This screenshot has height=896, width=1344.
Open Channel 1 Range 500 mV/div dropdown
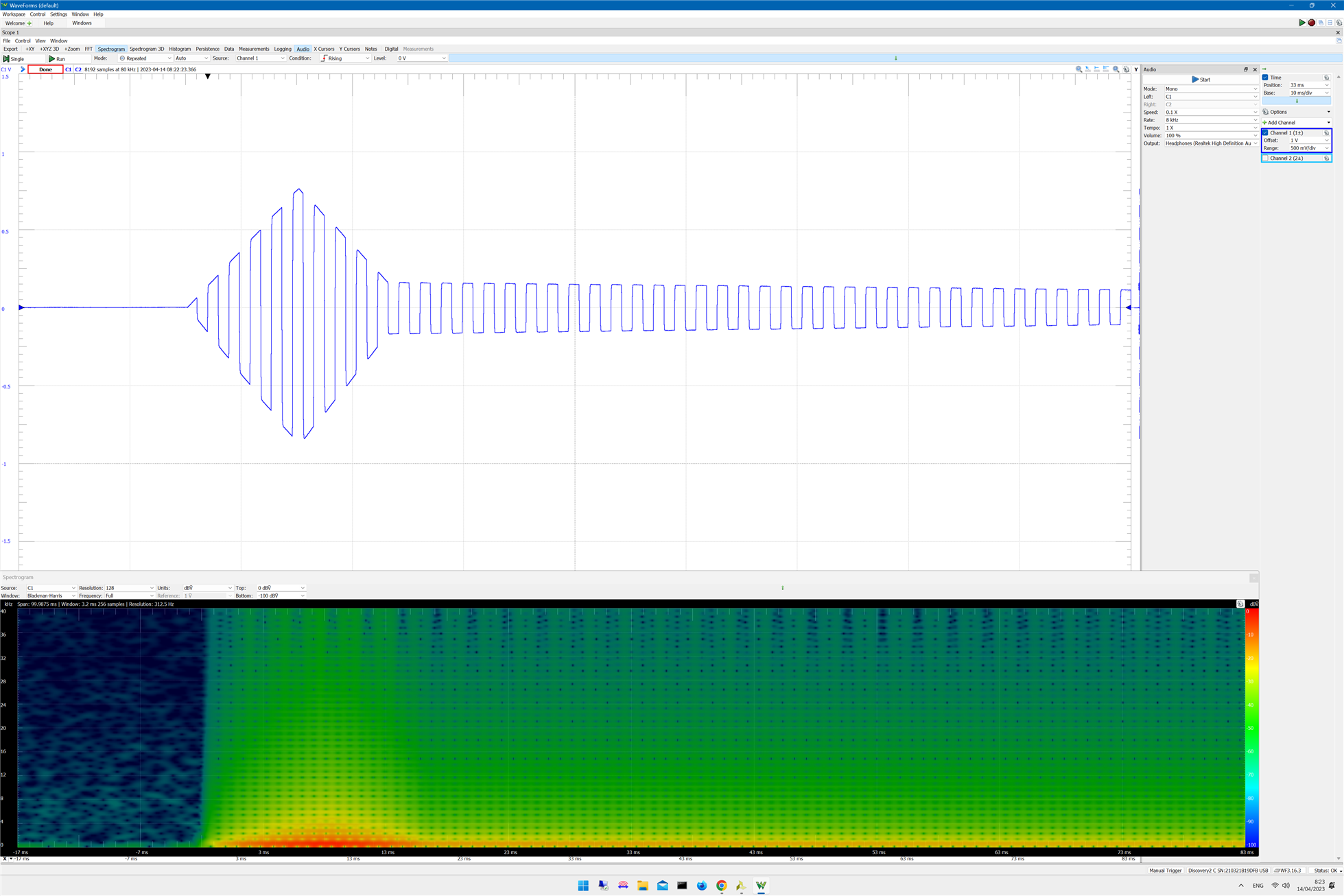(1309, 148)
